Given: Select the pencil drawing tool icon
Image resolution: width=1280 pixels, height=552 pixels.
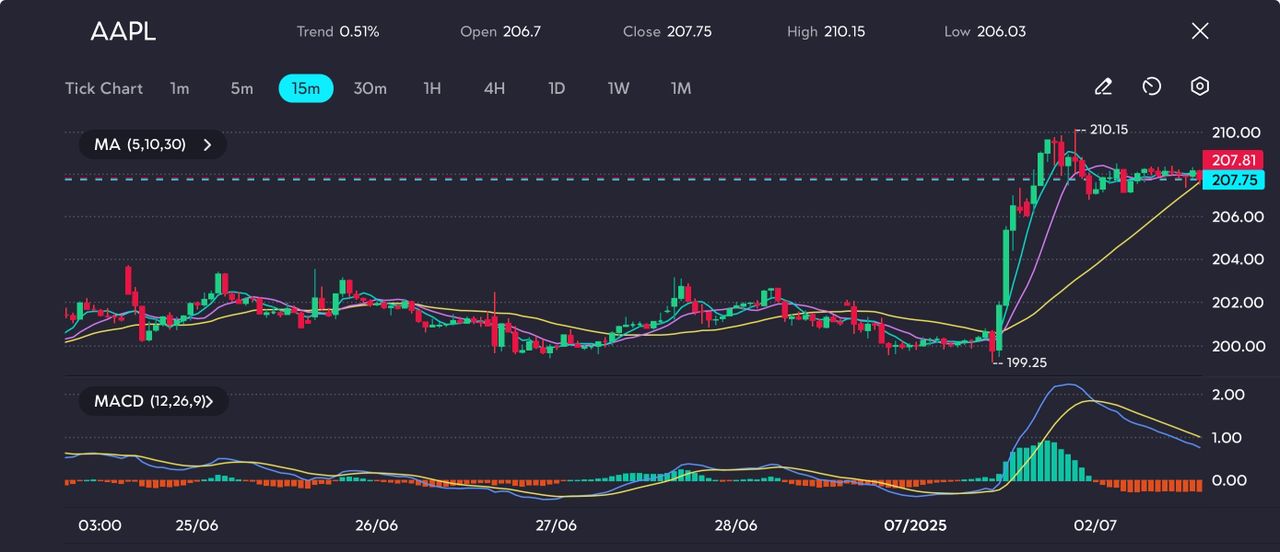Looking at the screenshot, I should coord(1103,87).
